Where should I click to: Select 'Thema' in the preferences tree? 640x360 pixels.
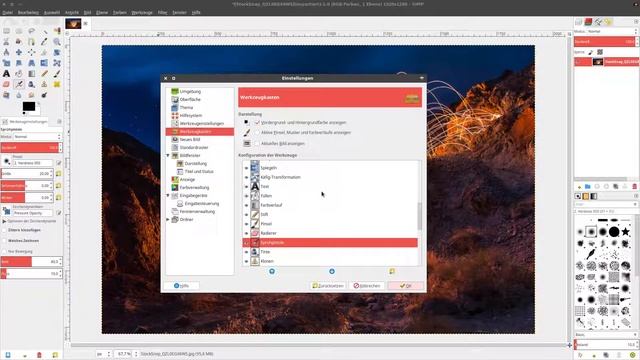(186, 107)
